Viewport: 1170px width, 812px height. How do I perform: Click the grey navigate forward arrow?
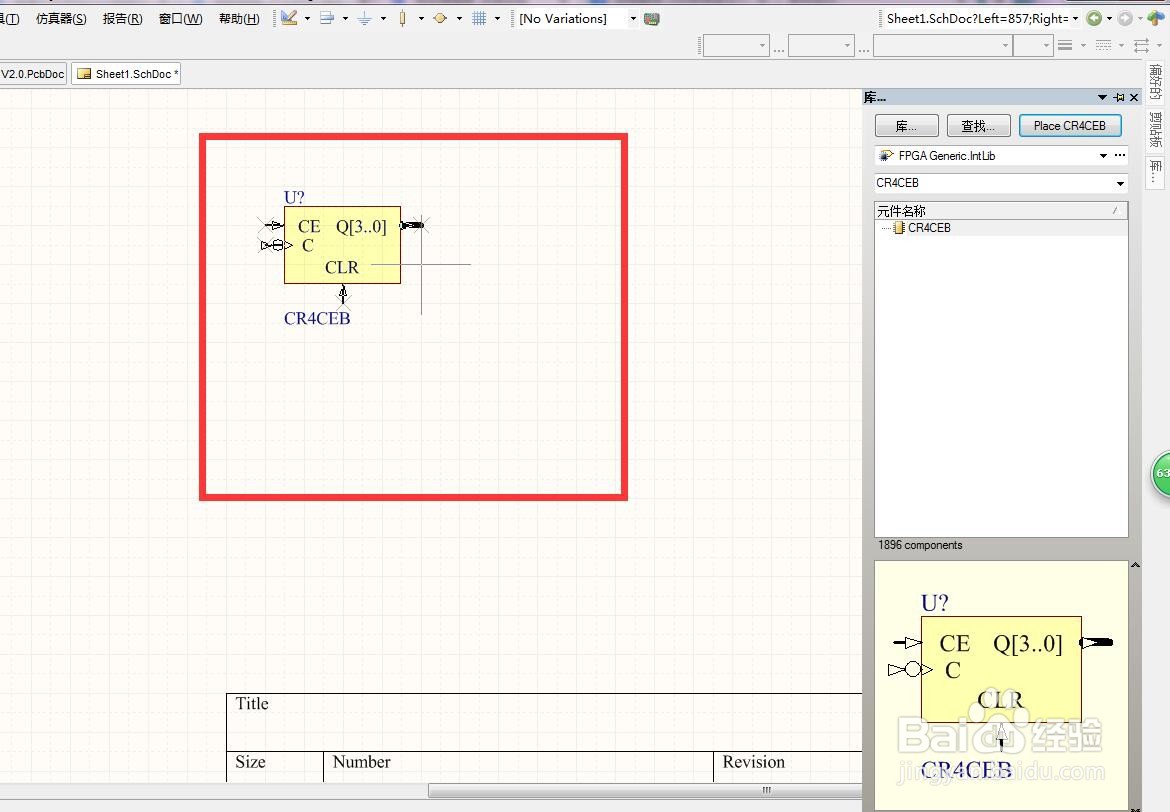pos(1125,19)
